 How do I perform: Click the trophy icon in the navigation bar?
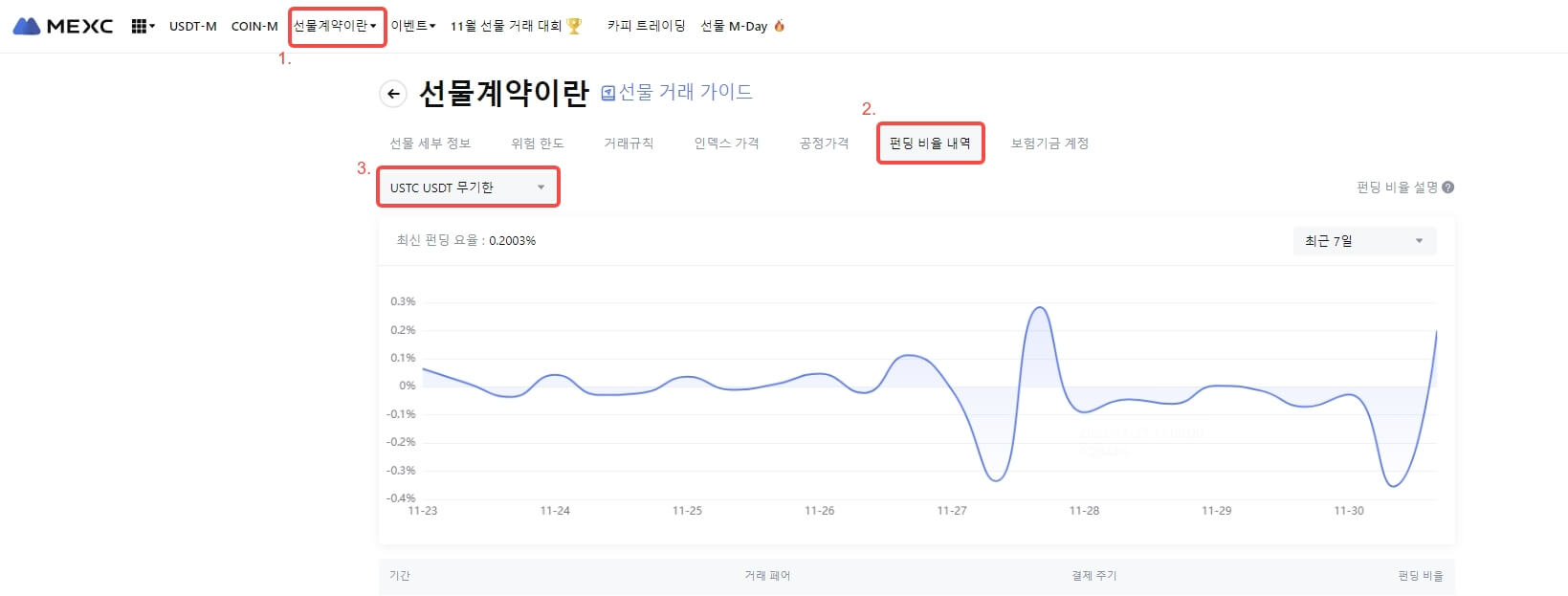point(574,26)
